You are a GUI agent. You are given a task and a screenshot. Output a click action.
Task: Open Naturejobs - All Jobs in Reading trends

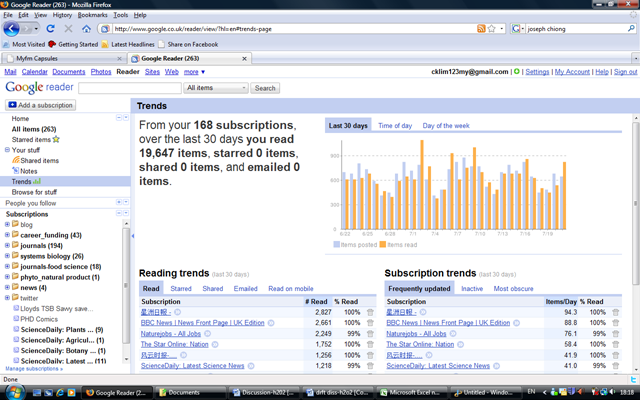tap(171, 333)
